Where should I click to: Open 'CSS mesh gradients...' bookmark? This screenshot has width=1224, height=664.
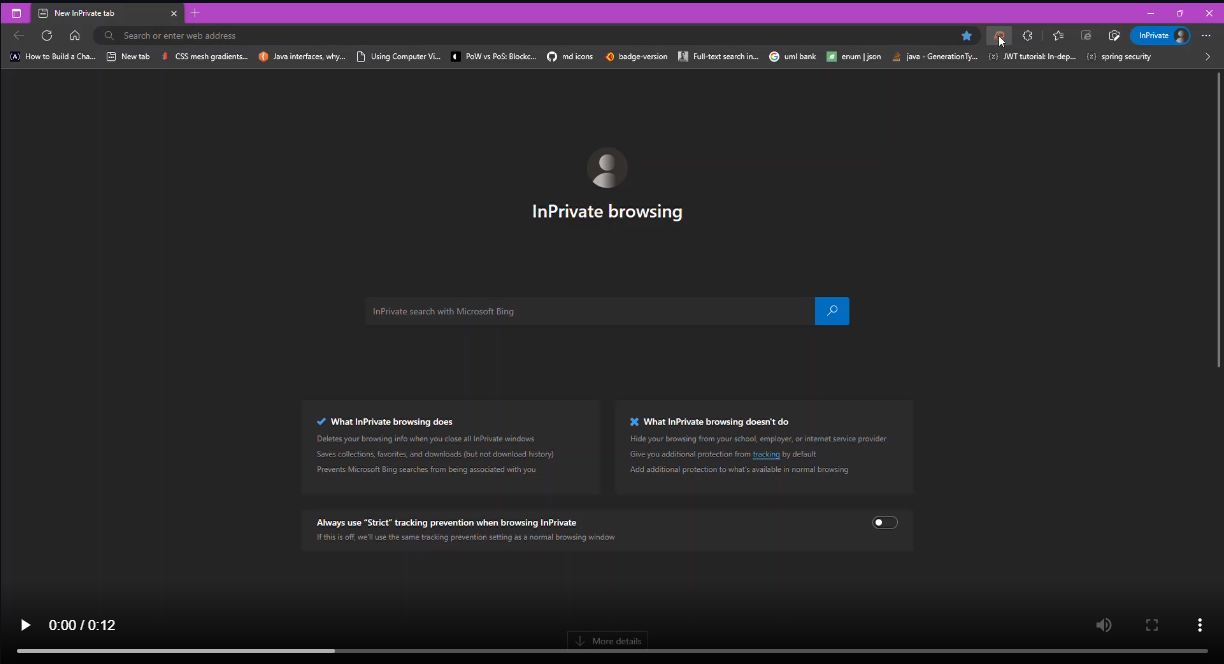tap(204, 57)
